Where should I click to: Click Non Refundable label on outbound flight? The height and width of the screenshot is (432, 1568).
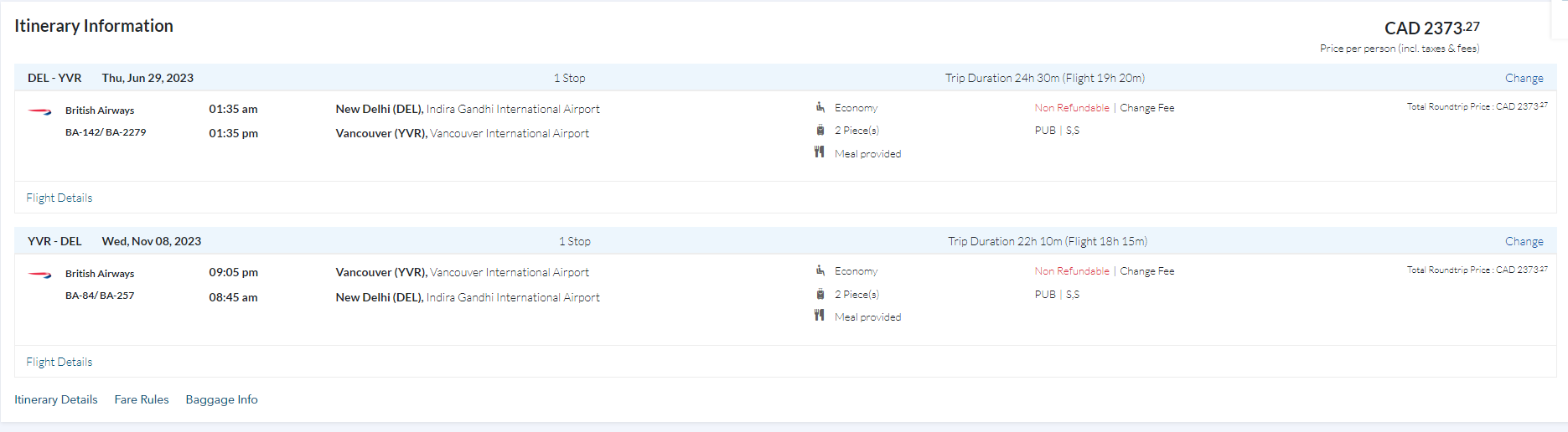1071,108
